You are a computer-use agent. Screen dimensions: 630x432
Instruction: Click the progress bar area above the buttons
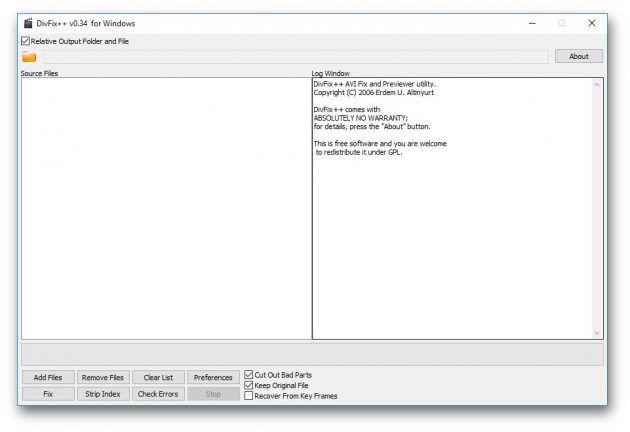click(312, 354)
